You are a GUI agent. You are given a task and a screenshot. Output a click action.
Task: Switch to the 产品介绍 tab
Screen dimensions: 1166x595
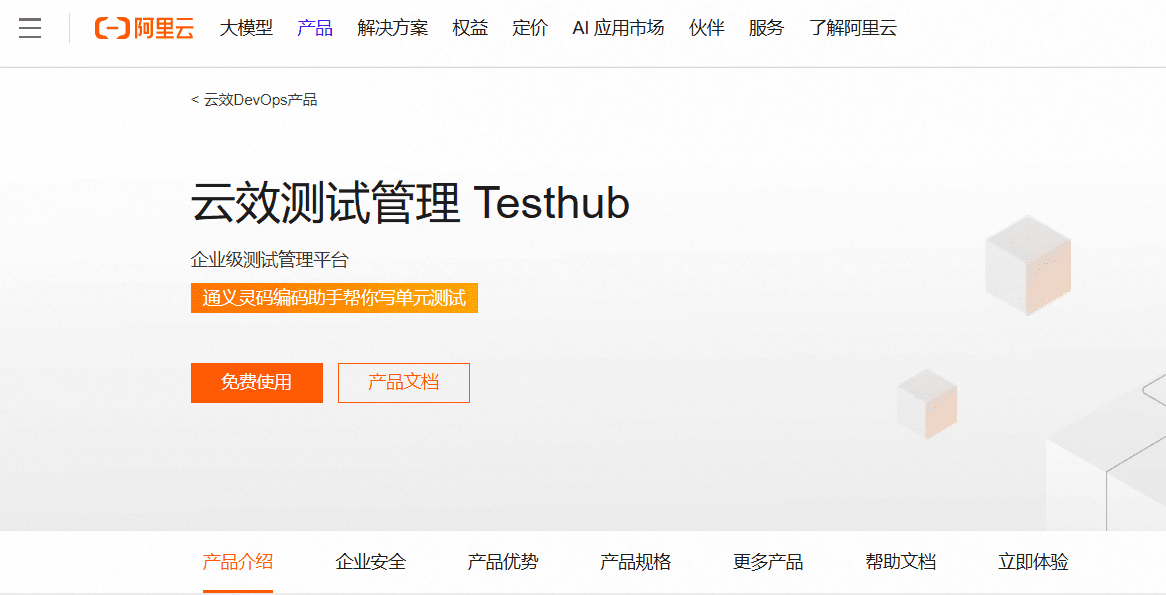(x=238, y=562)
